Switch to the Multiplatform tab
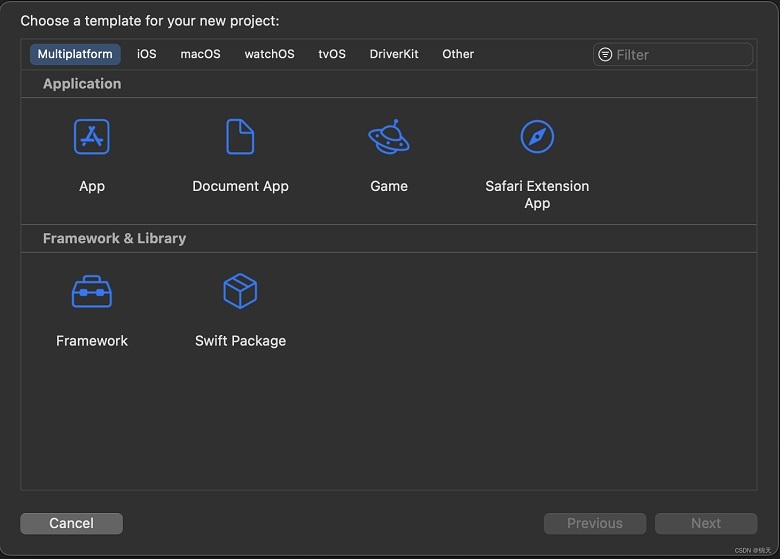The height and width of the screenshot is (559, 780). [x=75, y=54]
